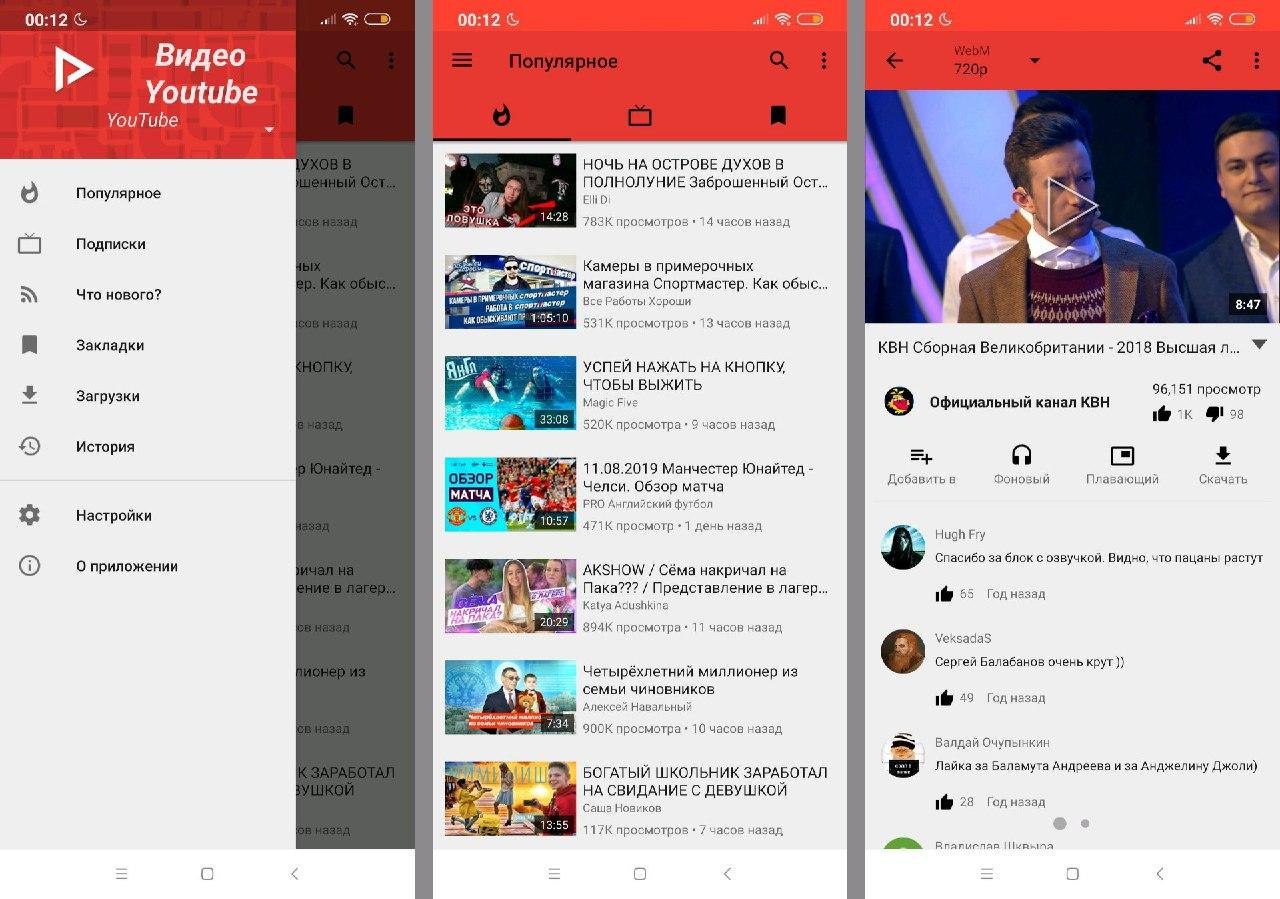Open thumbnail of БОГАТЫЙ ШКОЛЬНИК video
The image size is (1280, 899).
(510, 799)
